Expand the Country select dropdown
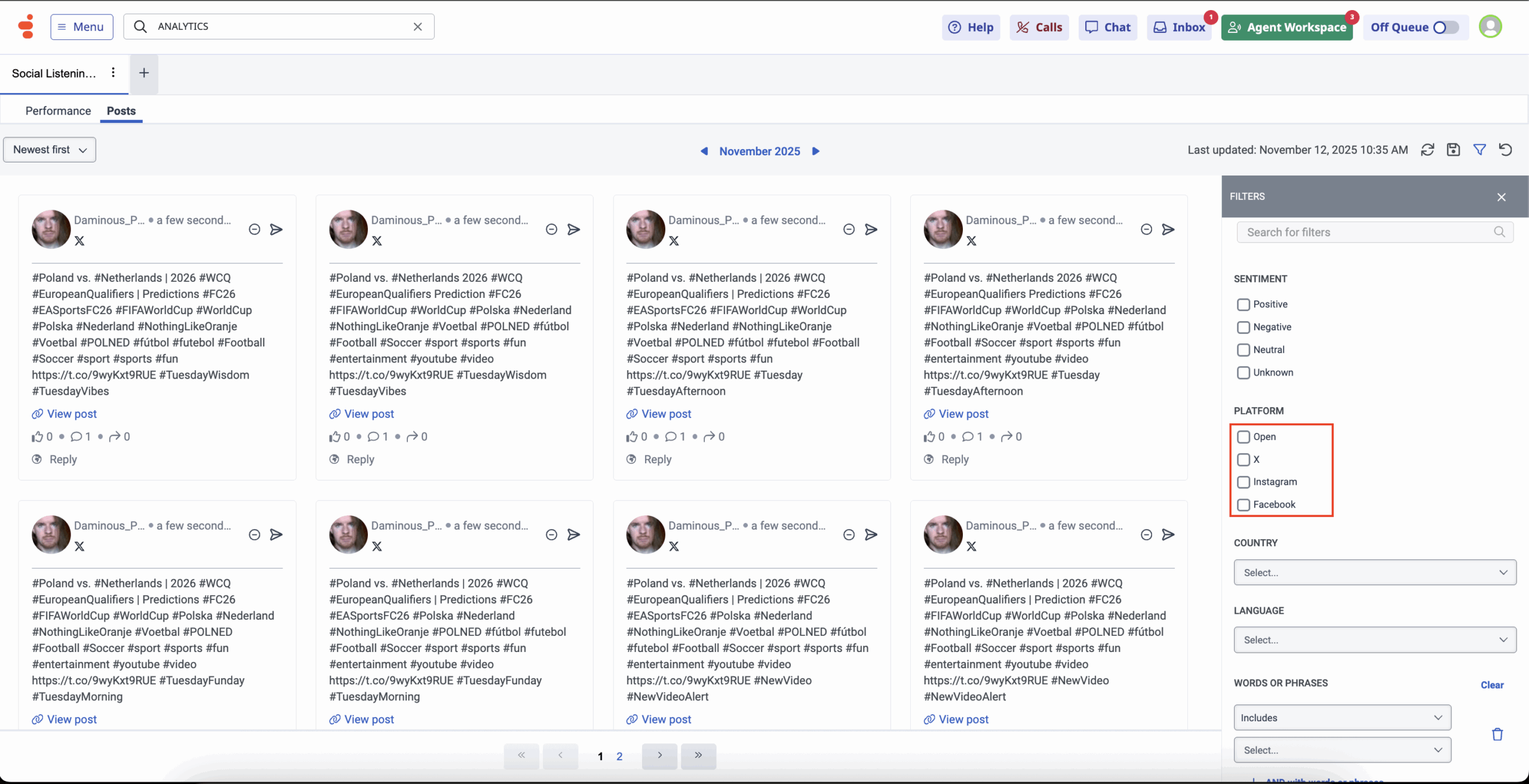1529x784 pixels. coord(1374,572)
